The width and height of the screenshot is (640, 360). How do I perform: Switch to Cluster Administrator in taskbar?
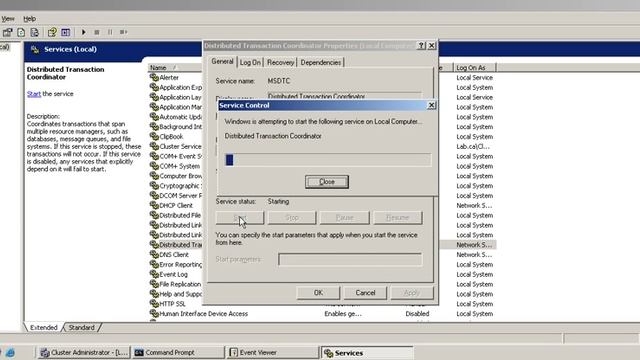84,353
